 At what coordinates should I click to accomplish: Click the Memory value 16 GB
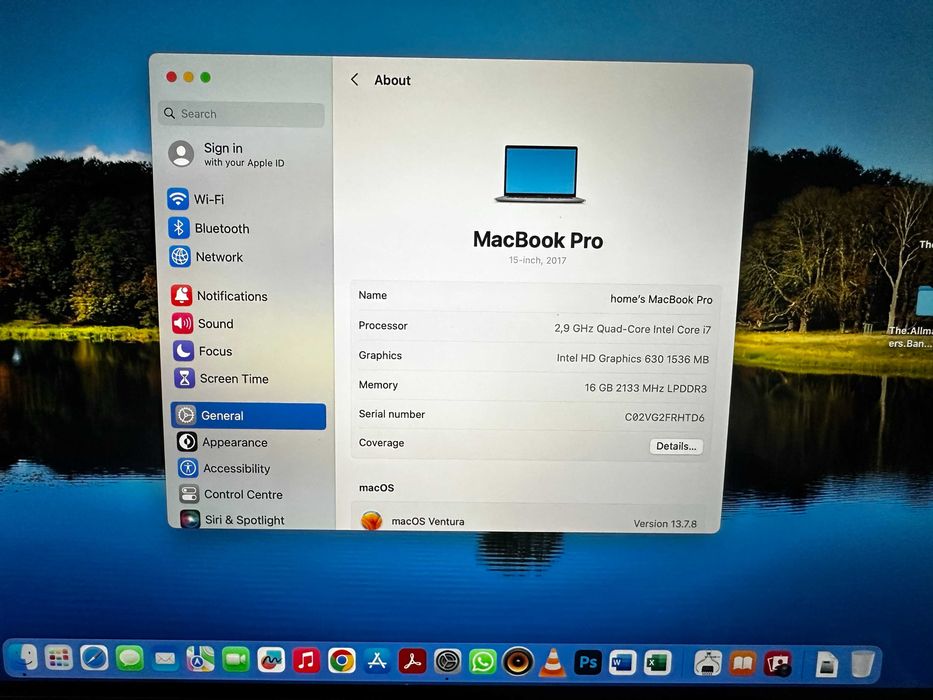click(x=646, y=388)
